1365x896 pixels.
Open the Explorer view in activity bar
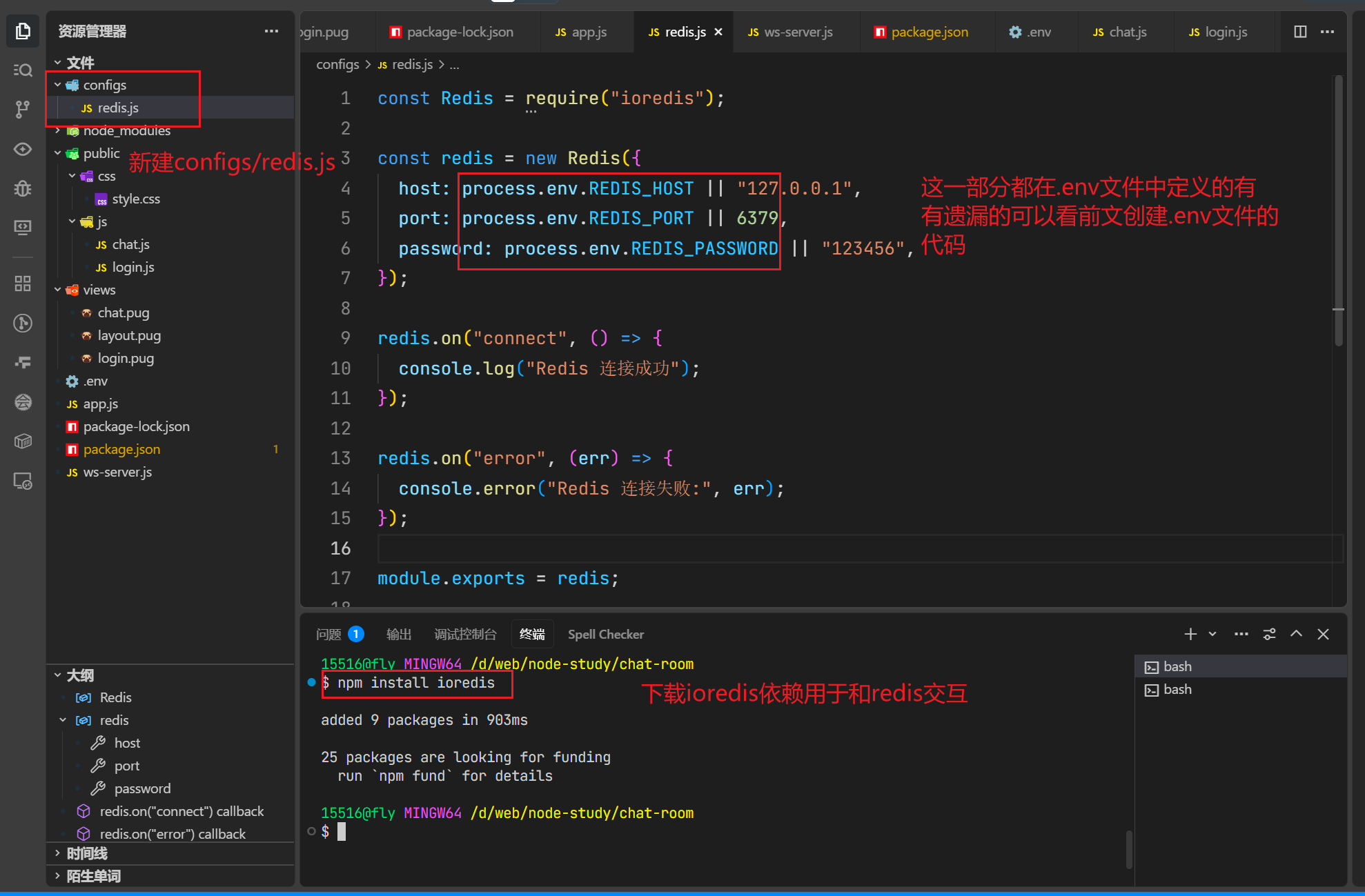point(23,31)
